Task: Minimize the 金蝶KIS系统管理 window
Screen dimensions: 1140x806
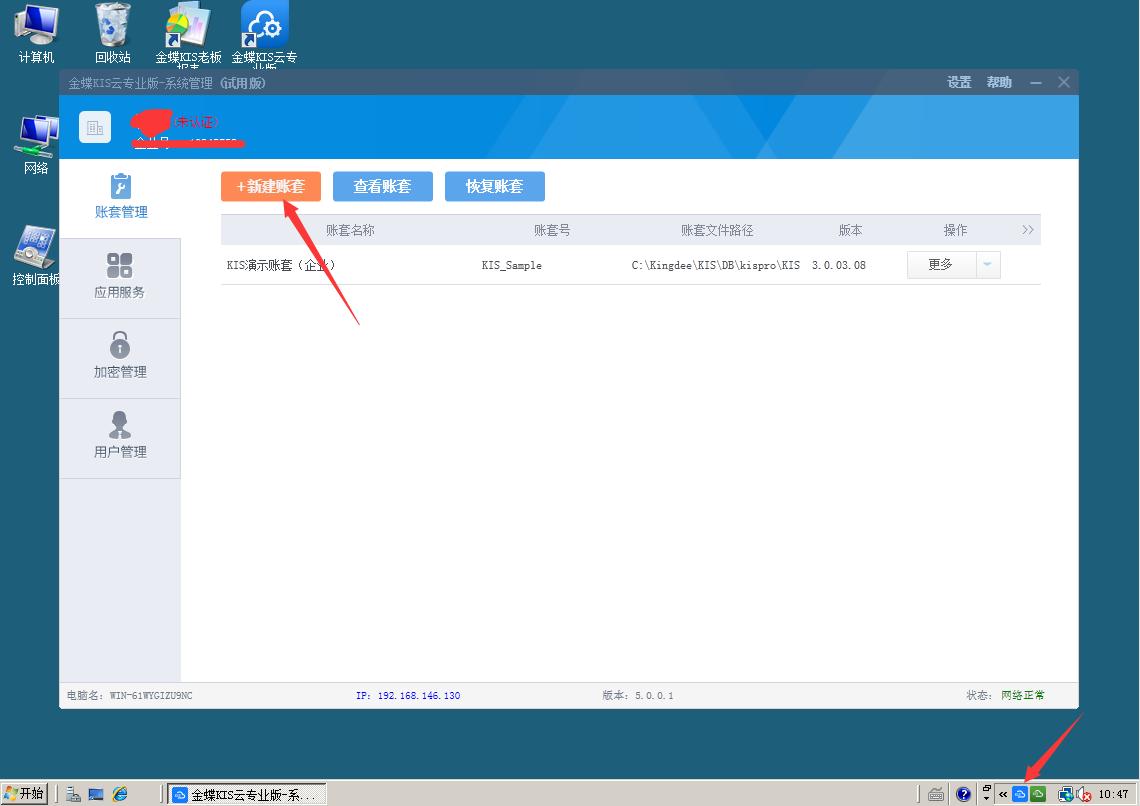Action: pyautogui.click(x=1035, y=83)
